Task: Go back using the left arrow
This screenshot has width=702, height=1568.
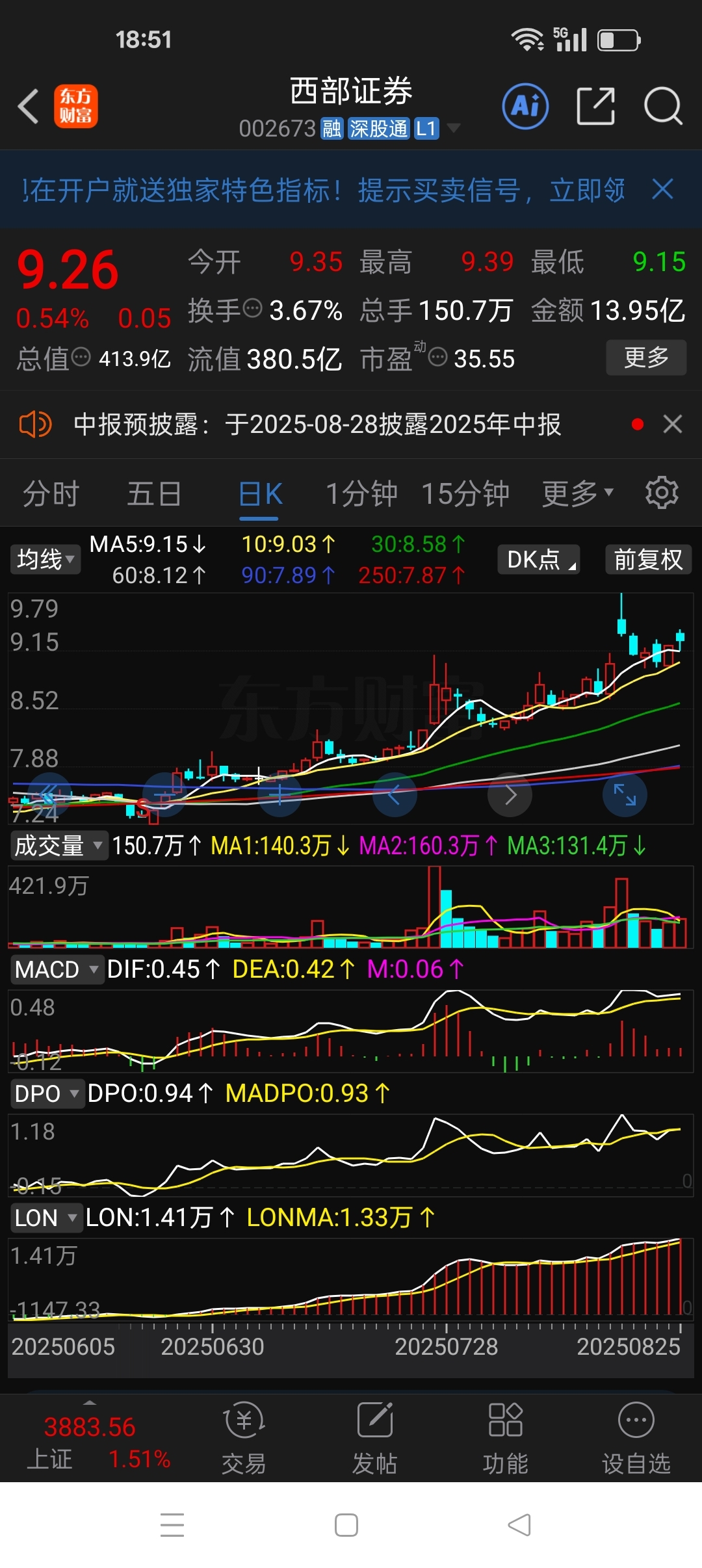Action: [x=28, y=106]
